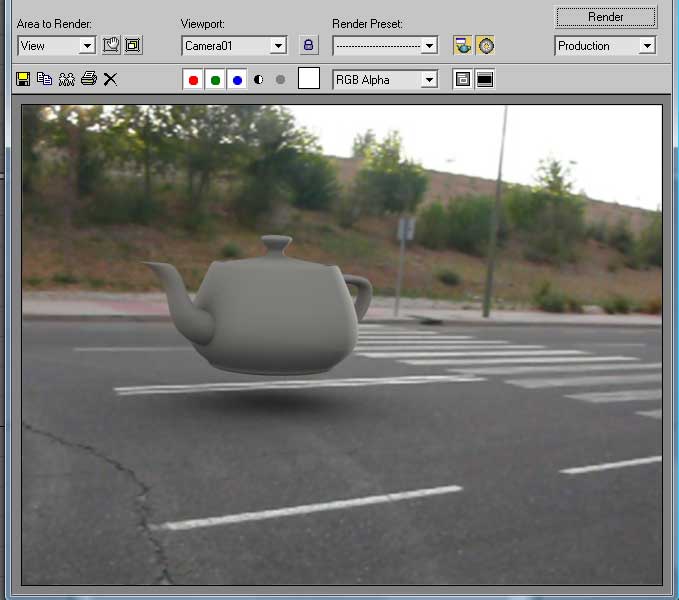Open Render Setup dialog icon
679x600 pixels.
point(462,45)
